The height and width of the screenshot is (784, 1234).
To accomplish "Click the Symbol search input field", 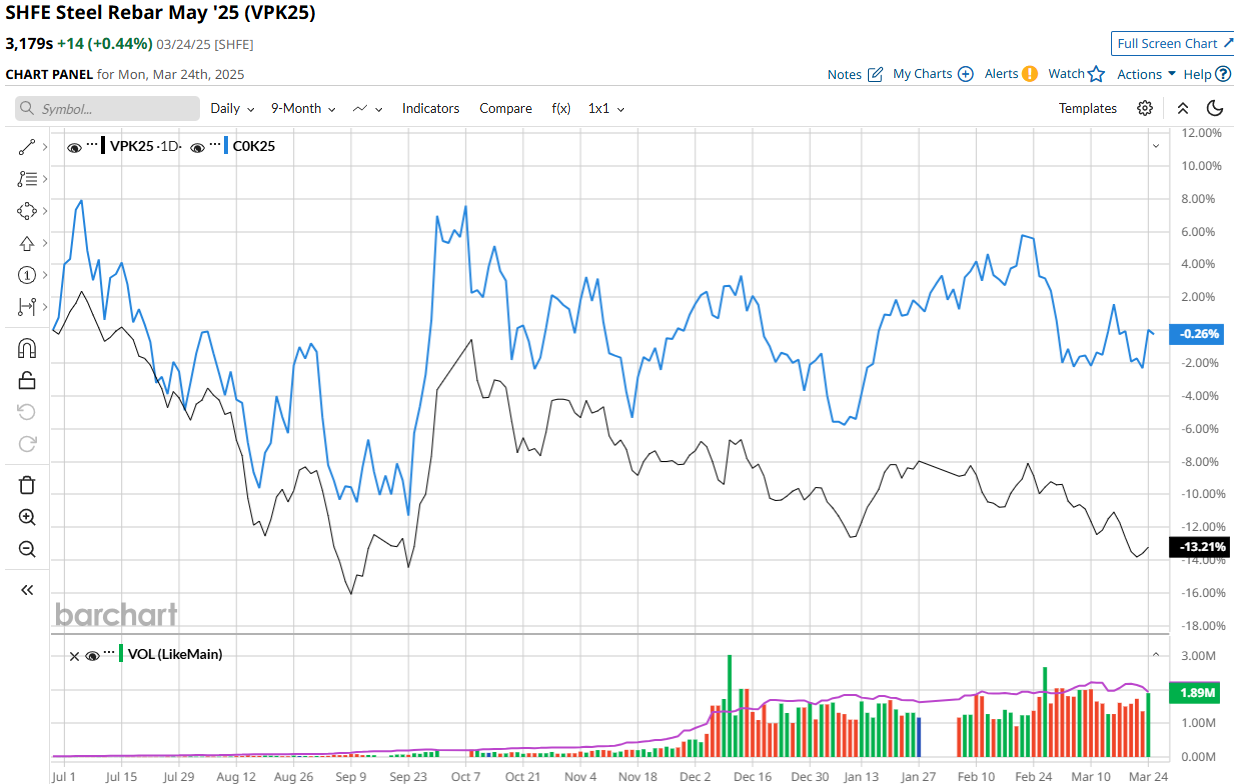I will tap(108, 109).
